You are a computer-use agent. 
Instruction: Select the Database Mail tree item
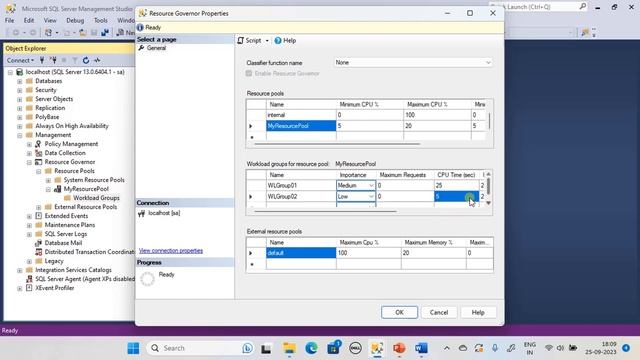63,243
